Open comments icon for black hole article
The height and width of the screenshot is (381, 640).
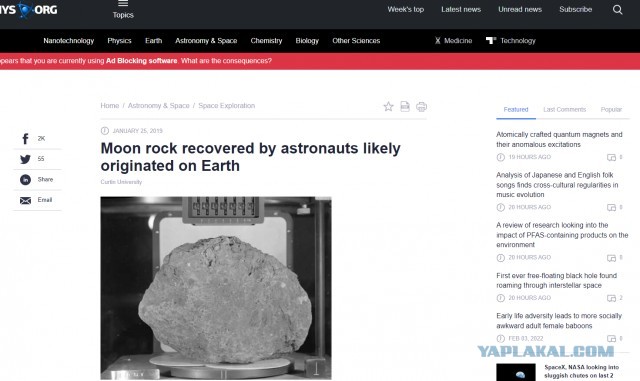tap(611, 298)
